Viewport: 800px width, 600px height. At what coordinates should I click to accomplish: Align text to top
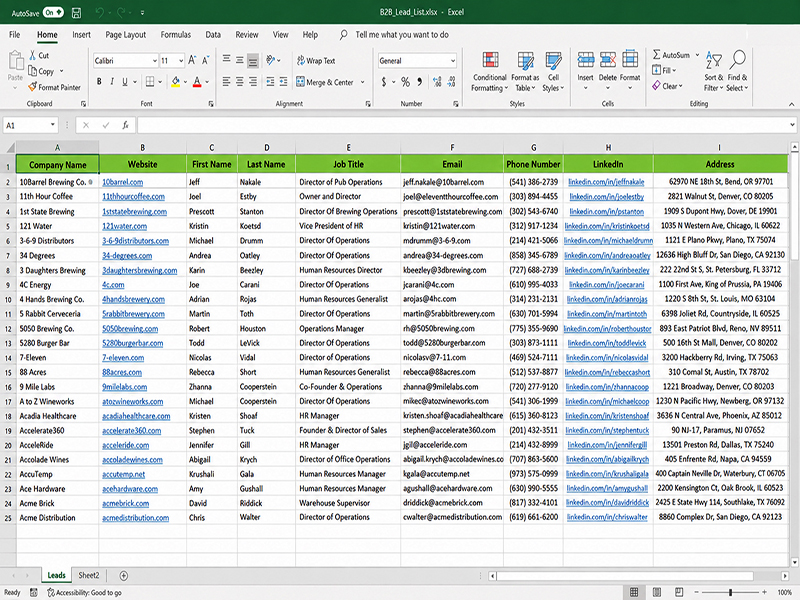(226, 60)
